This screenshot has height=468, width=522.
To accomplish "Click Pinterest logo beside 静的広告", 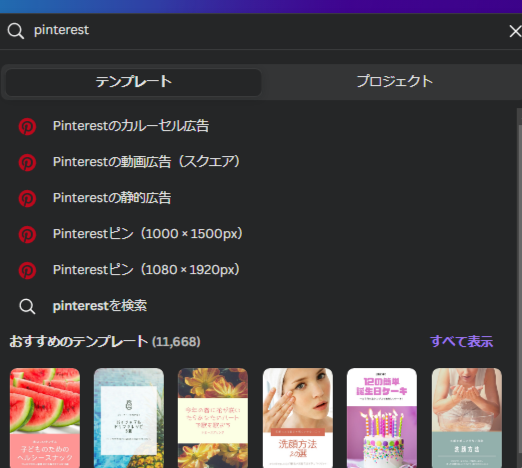I will point(27,199).
